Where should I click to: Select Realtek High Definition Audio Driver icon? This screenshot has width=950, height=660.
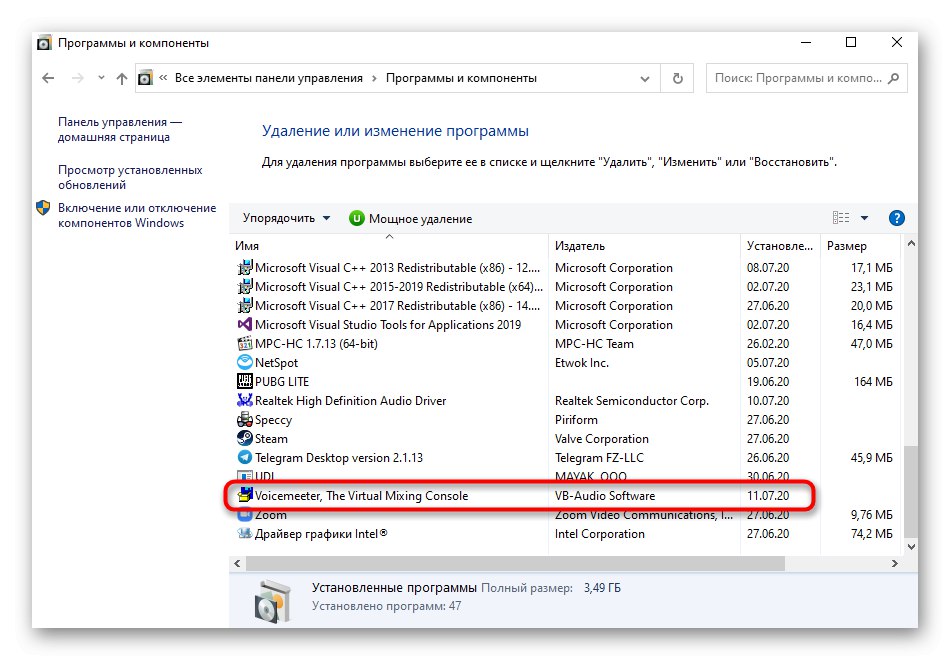click(245, 400)
